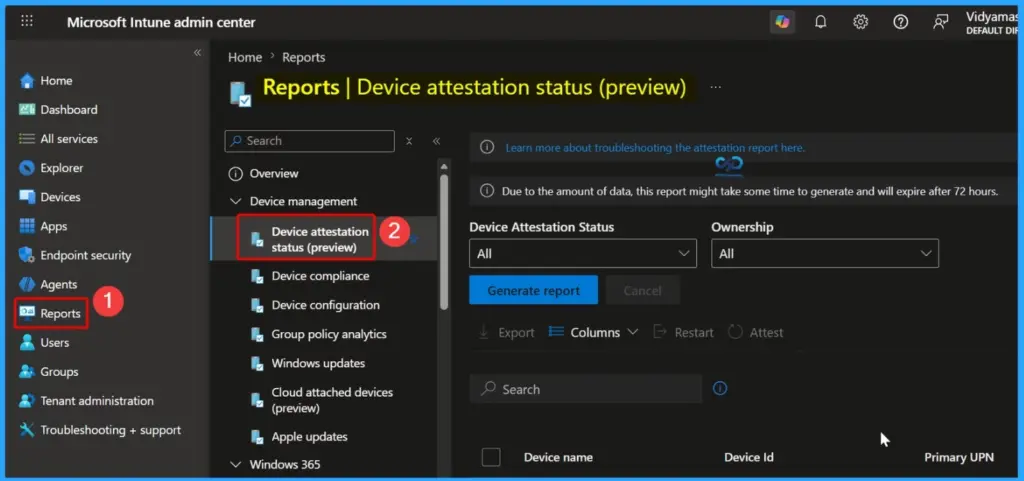This screenshot has width=1024, height=481.
Task: Sort by the Device Id column
Action: coord(749,458)
